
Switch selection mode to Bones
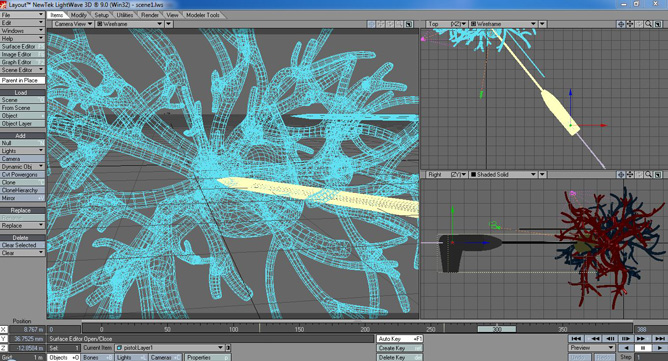click(98, 358)
